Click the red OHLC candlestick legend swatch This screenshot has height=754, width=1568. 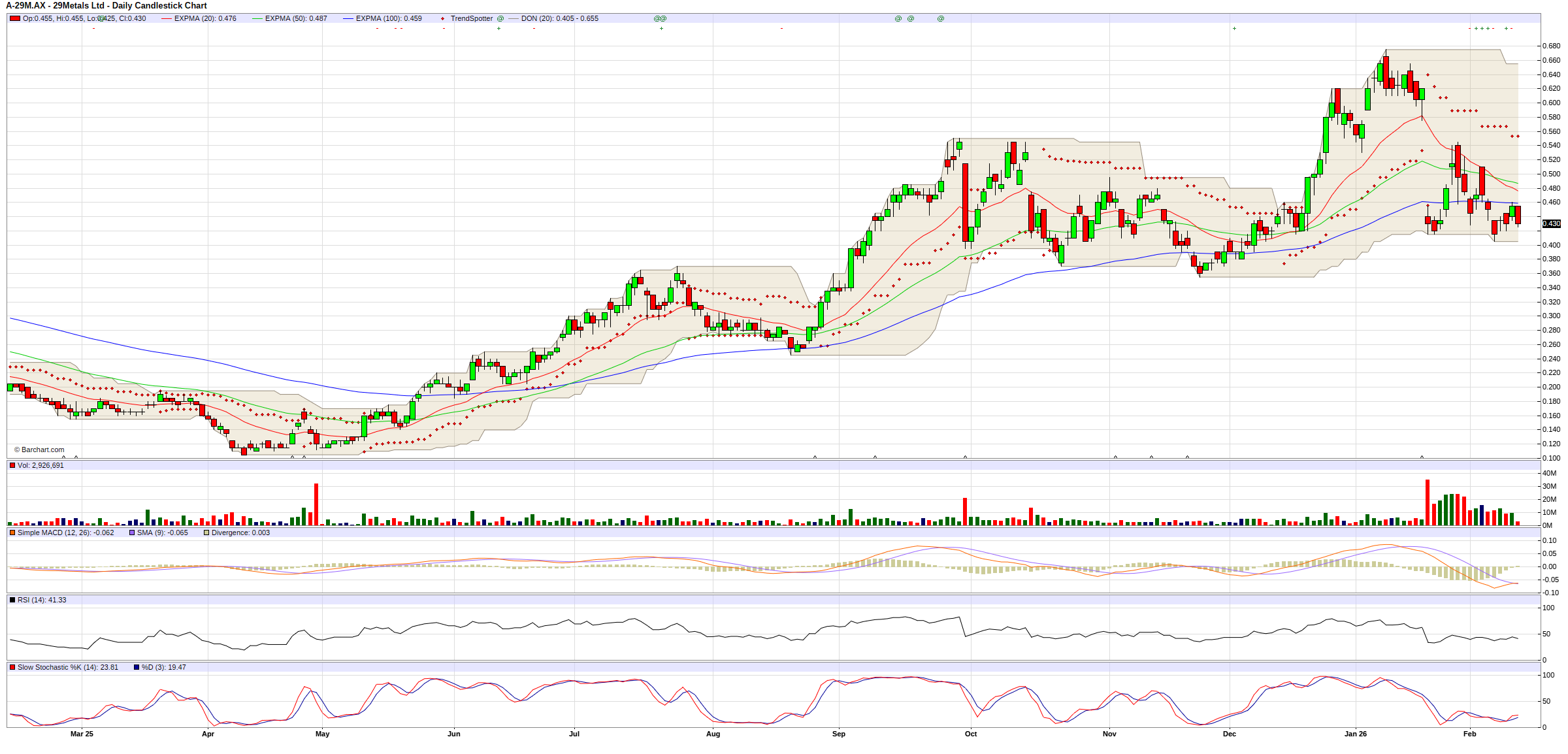[15, 18]
